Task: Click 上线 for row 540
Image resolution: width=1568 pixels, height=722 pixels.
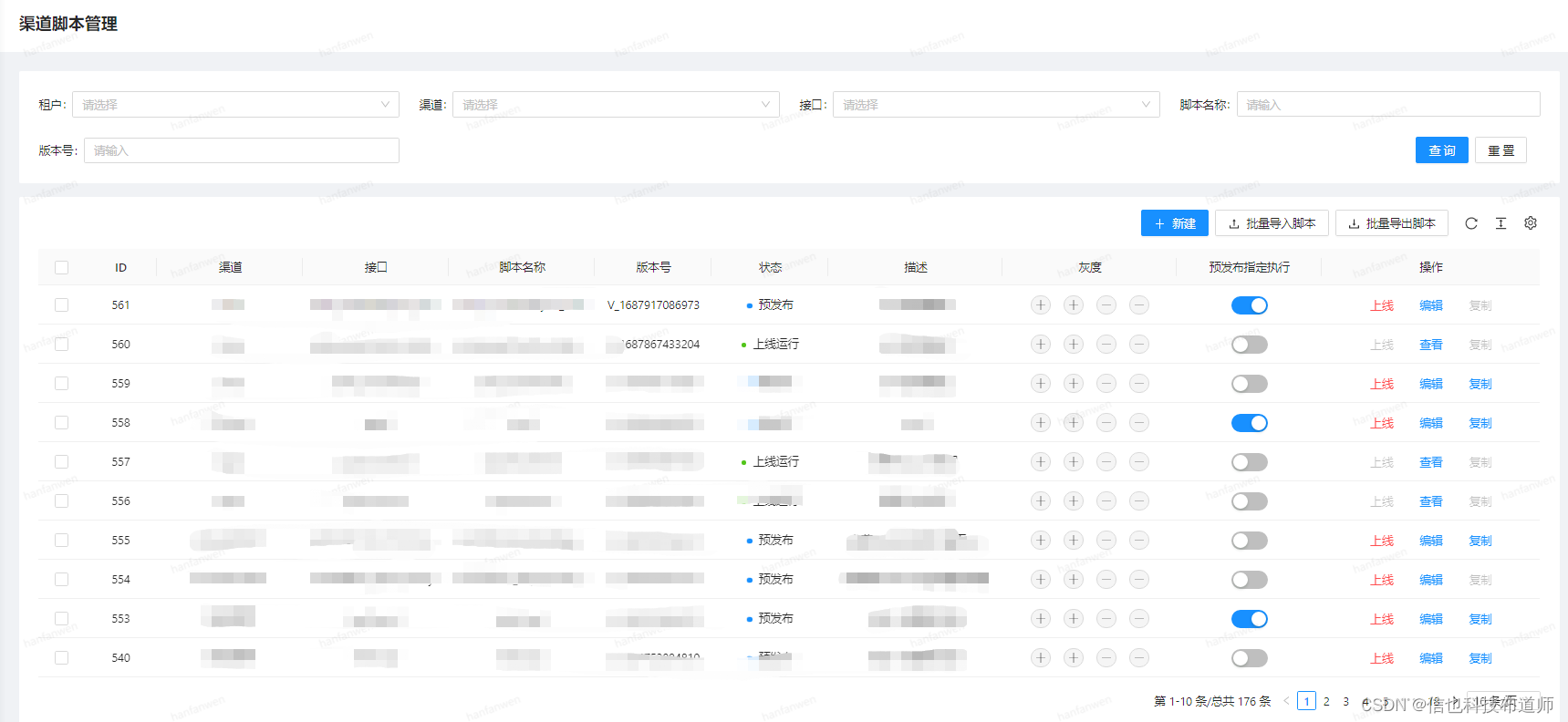Action: pos(1382,658)
